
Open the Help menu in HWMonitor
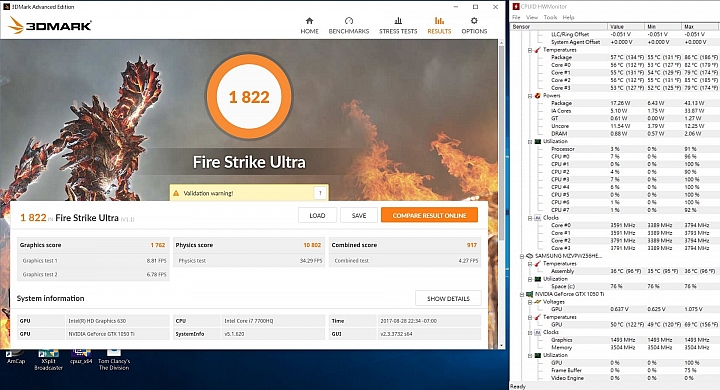coord(568,17)
